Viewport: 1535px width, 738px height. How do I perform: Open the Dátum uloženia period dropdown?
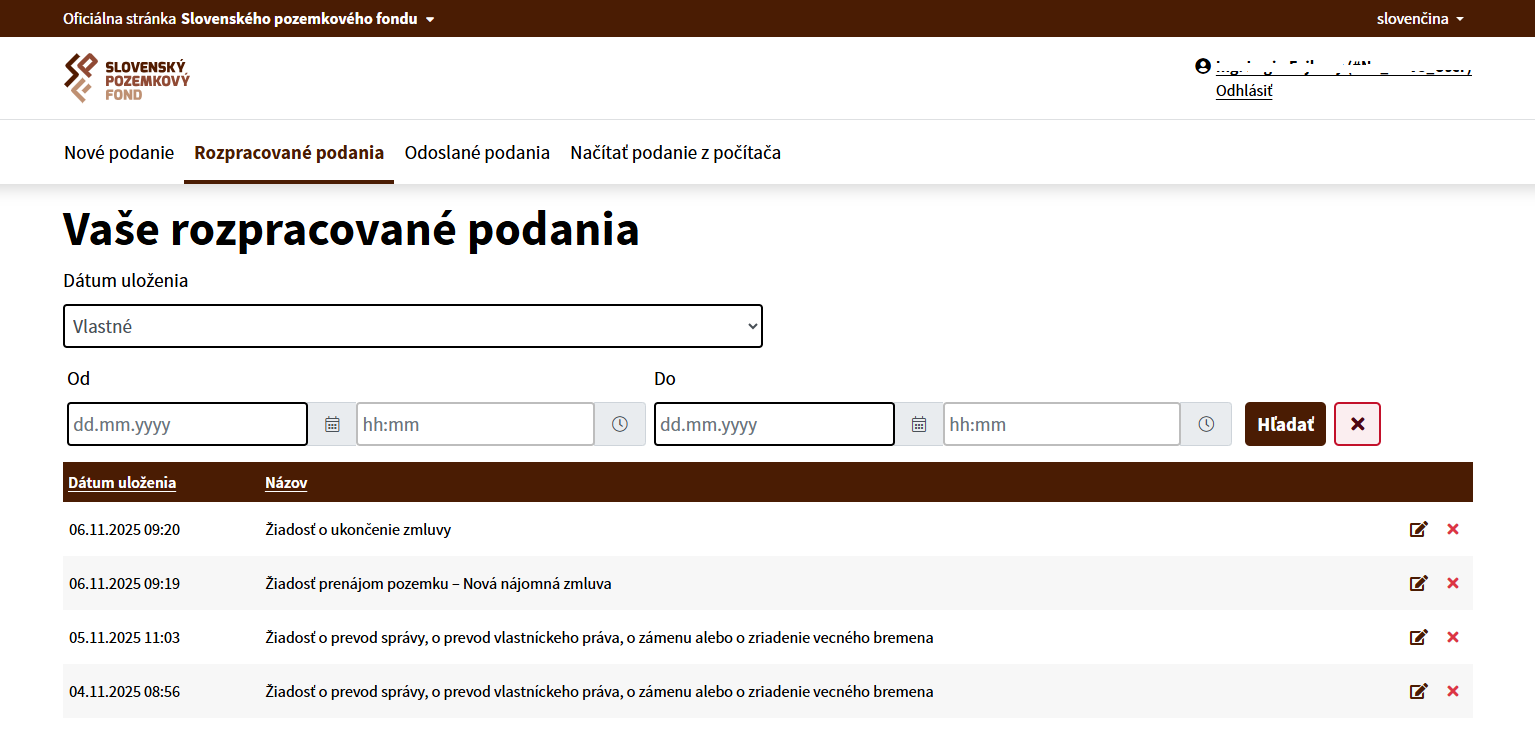[413, 325]
